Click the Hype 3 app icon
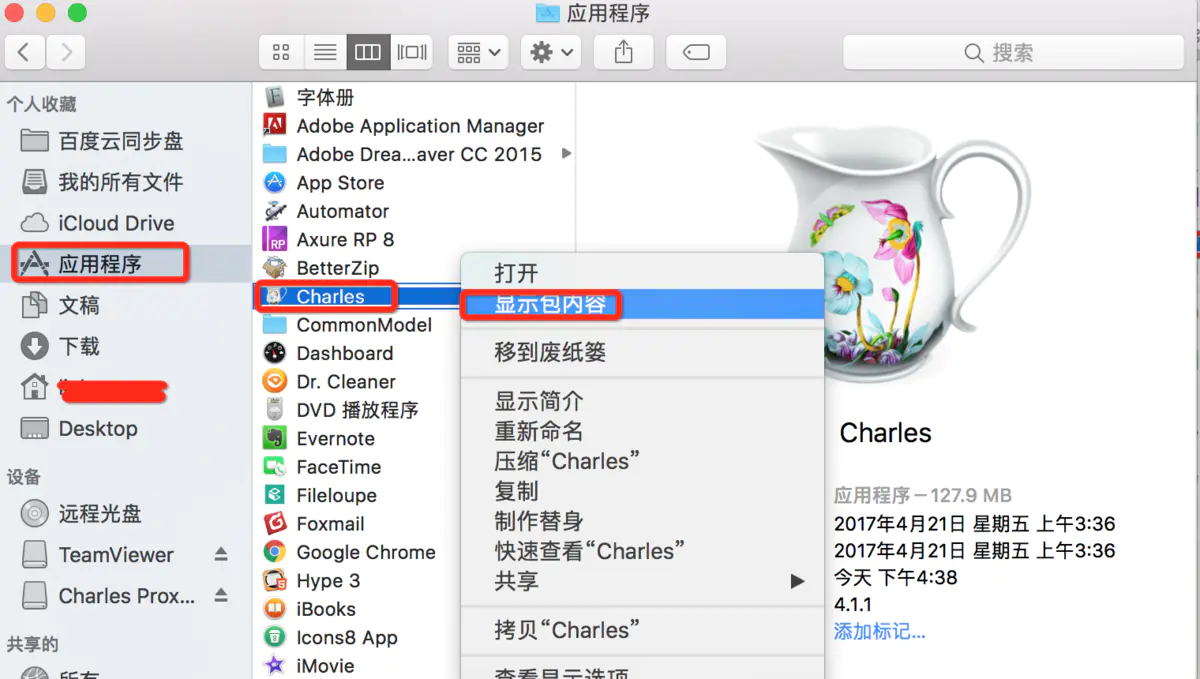 [274, 580]
